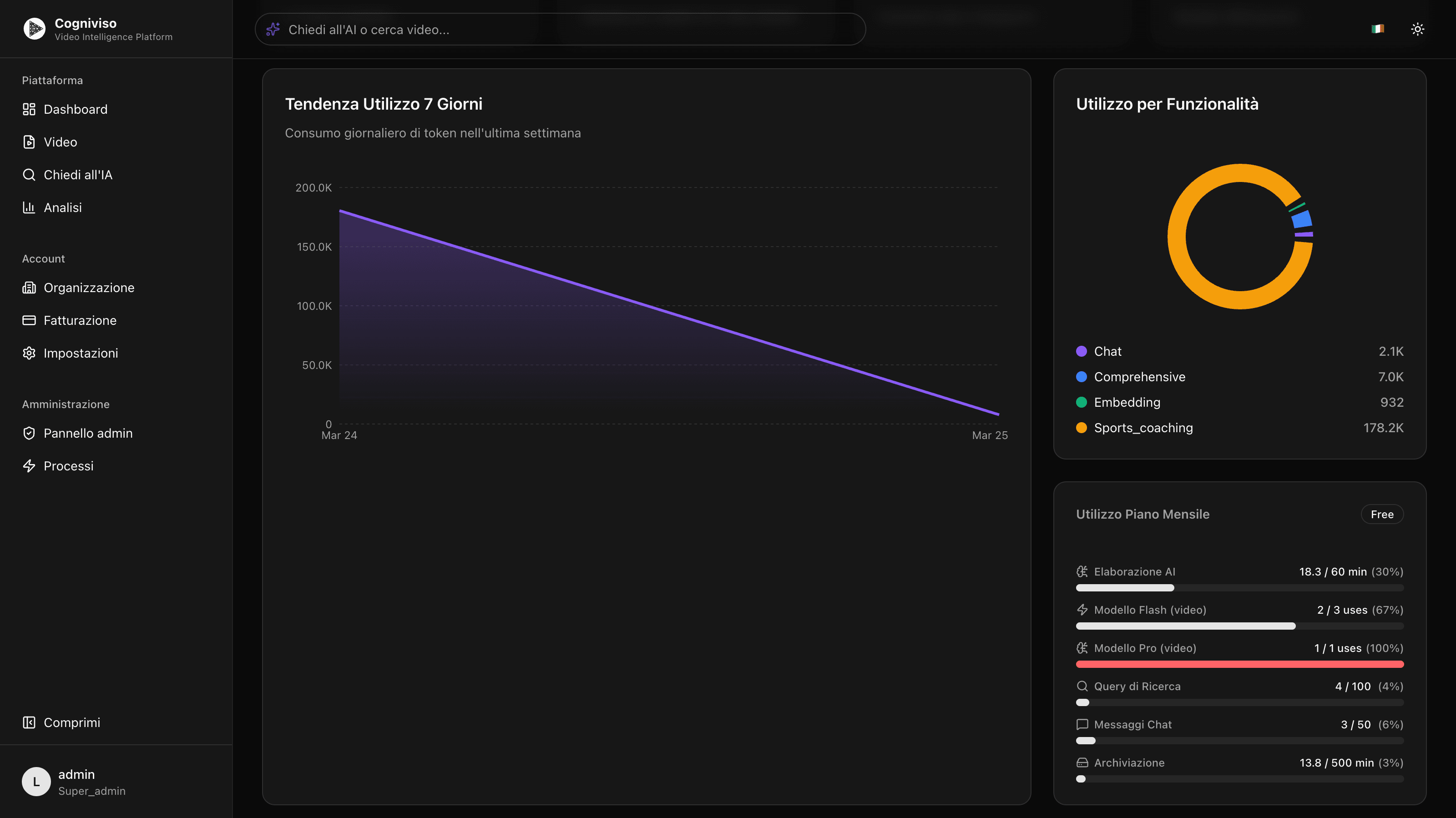Click the Chiedi all'AI search field
Viewport: 1456px width, 818px height.
click(560, 29)
